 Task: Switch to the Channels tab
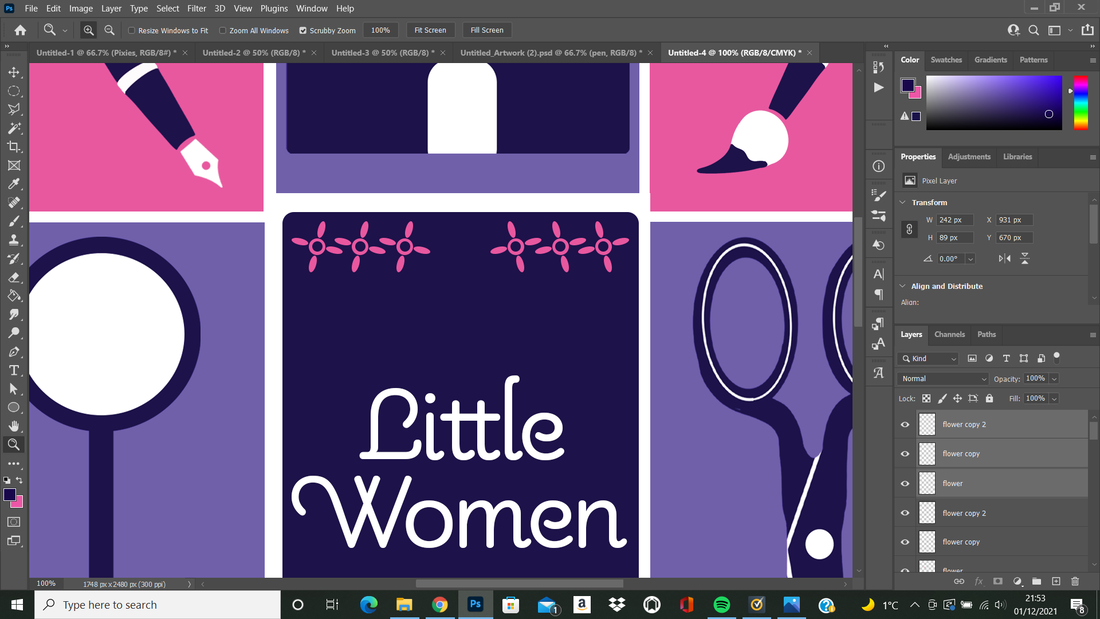click(949, 335)
